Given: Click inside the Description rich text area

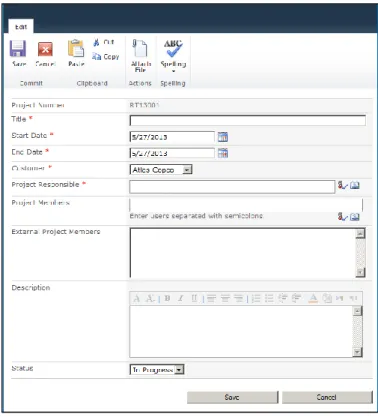Looking at the screenshot, I should point(241,331).
